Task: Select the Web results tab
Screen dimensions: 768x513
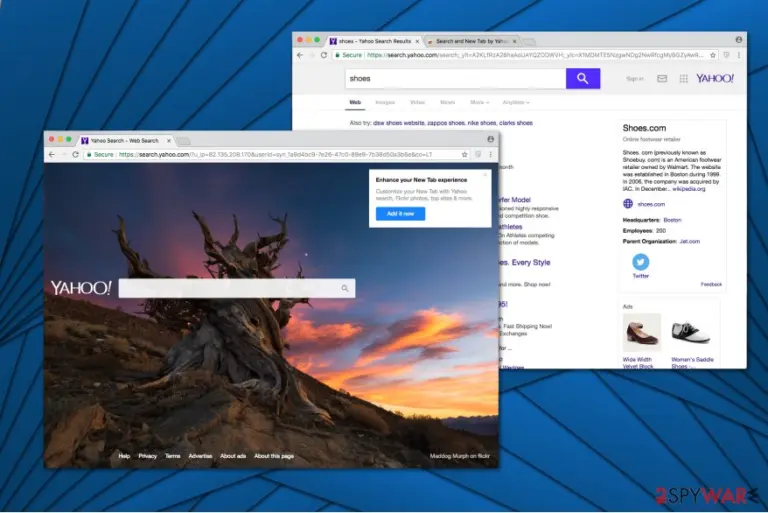Action: pos(355,102)
